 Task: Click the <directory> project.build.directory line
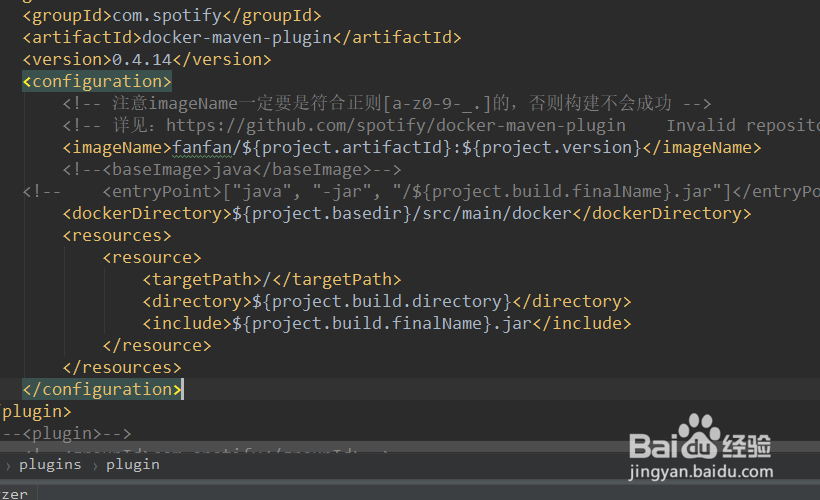[x=387, y=301]
